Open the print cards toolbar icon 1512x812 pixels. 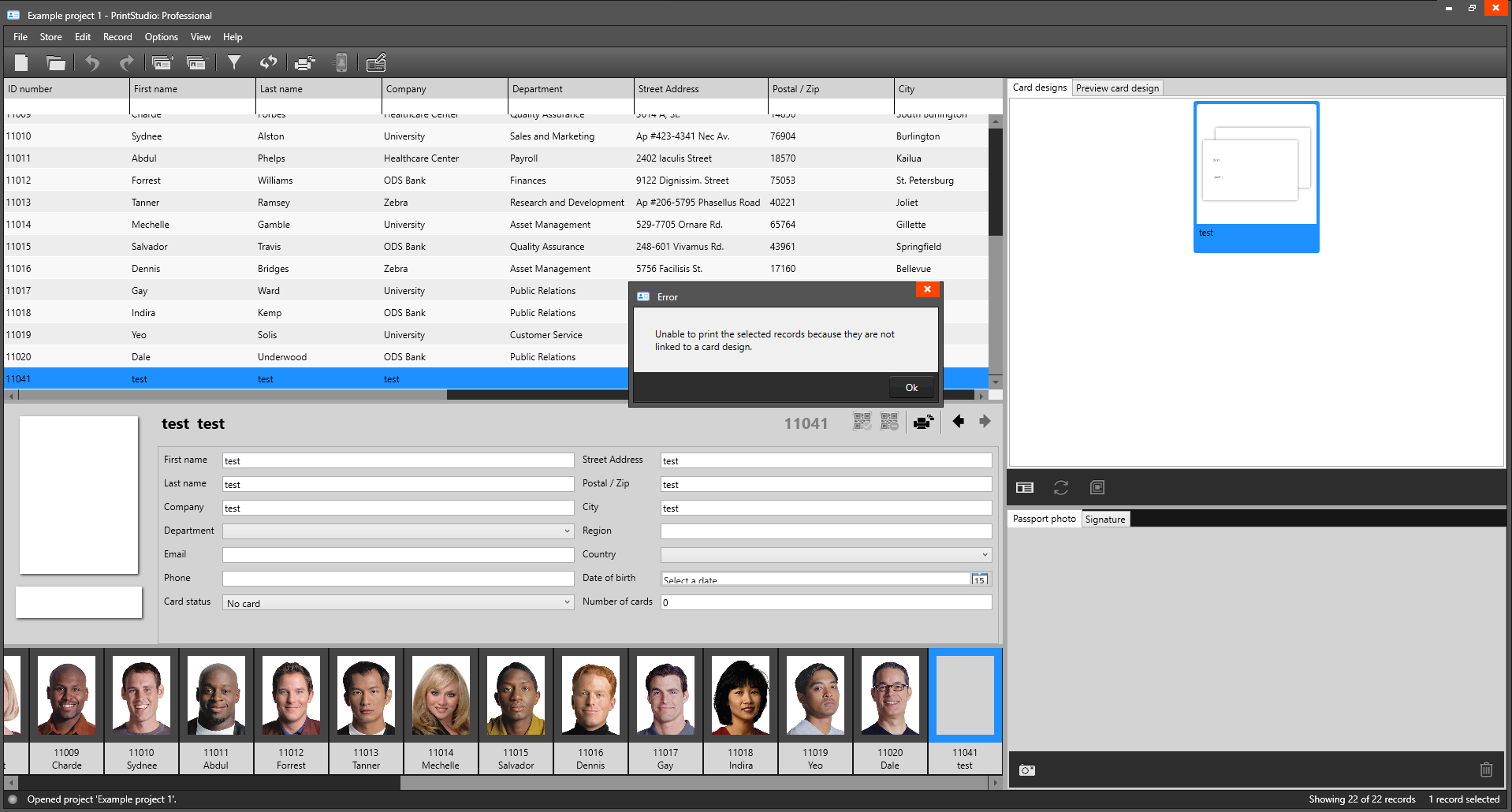(305, 62)
